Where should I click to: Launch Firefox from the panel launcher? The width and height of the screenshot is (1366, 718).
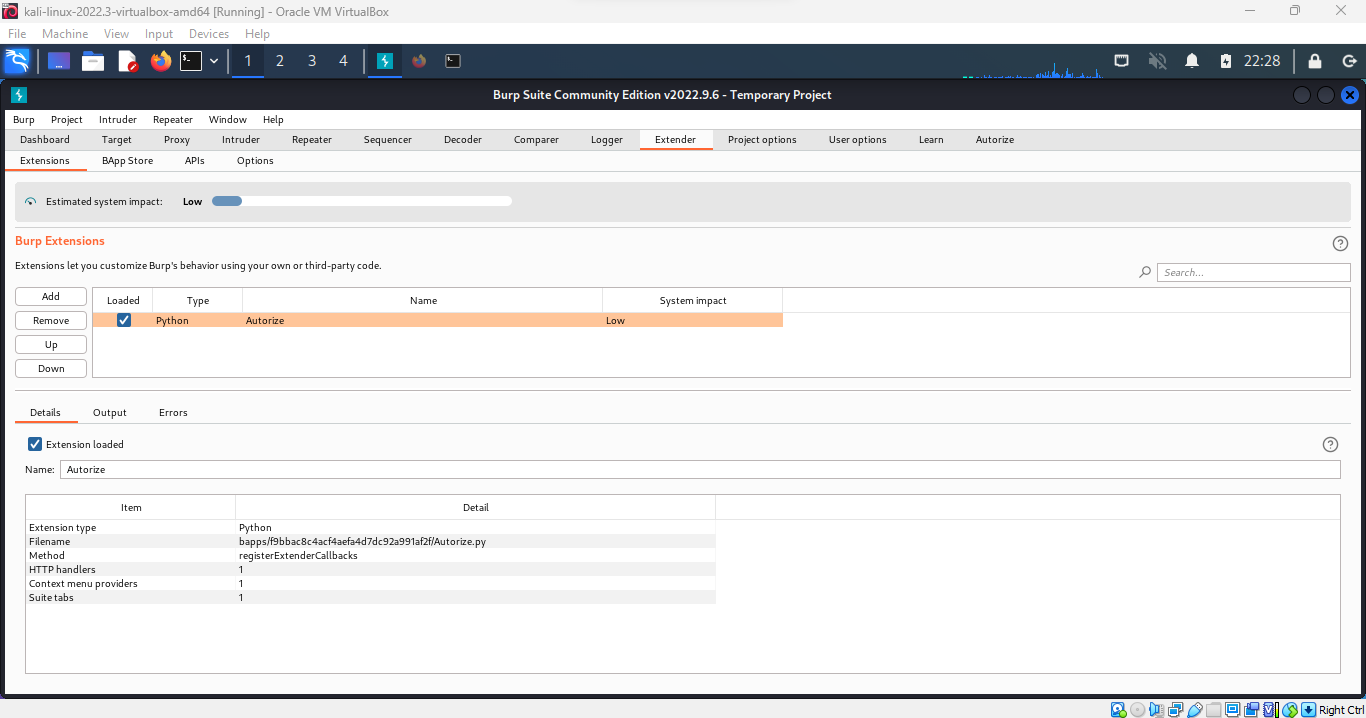click(x=161, y=61)
